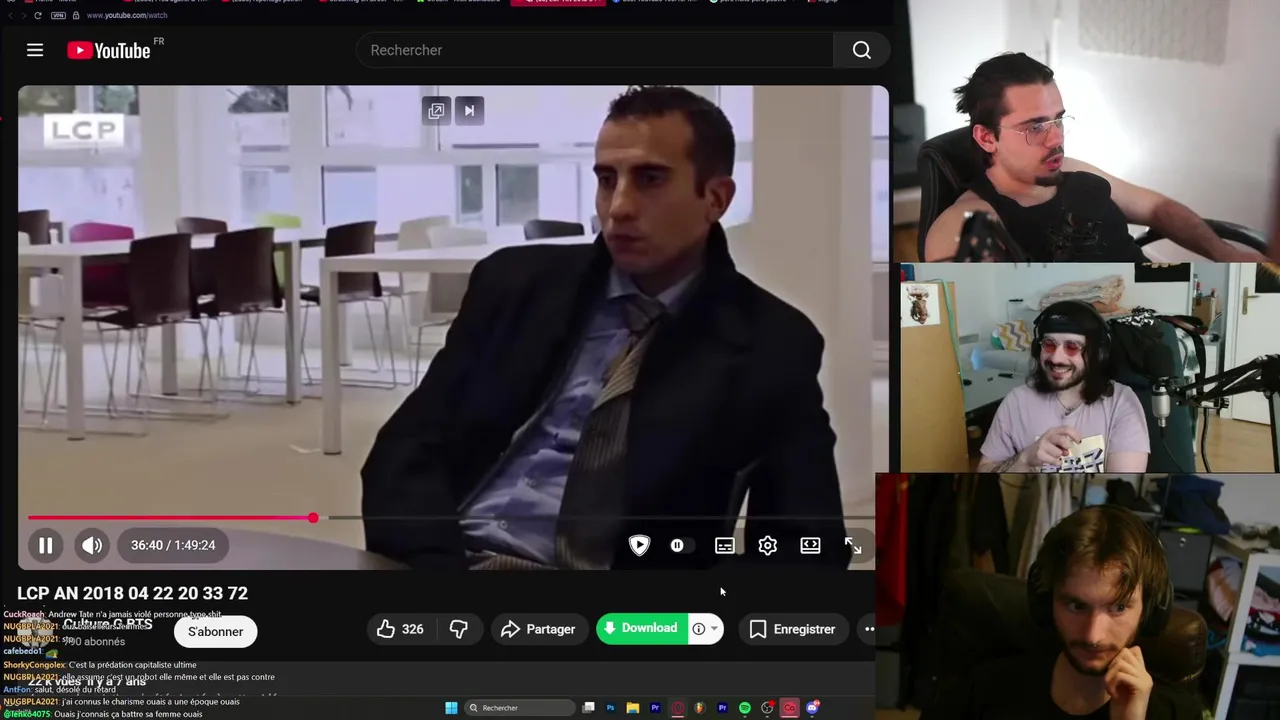
Task: Open Photoshop from the taskbar
Action: click(610, 708)
